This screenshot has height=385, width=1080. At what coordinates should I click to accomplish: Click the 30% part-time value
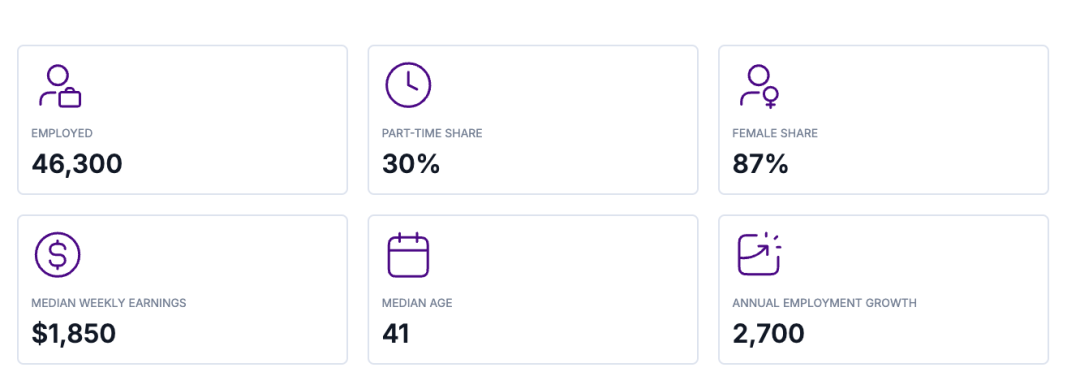(x=411, y=164)
